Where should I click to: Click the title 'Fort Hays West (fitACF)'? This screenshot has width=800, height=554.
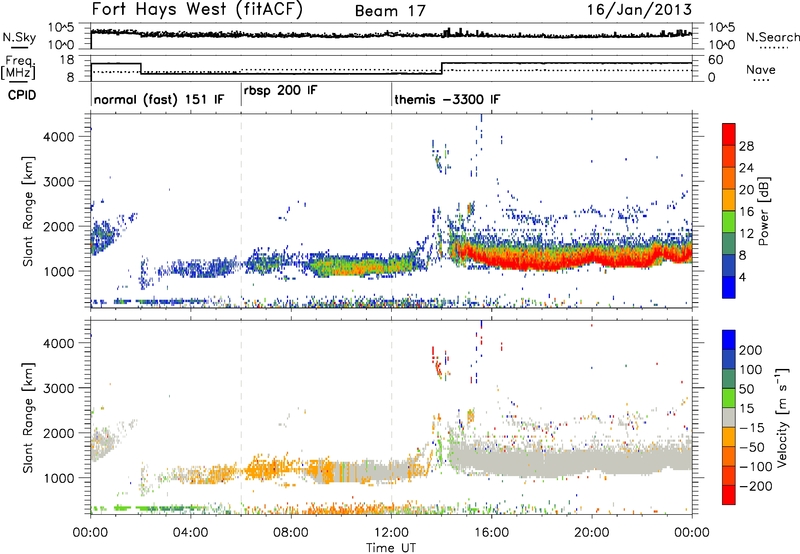pyautogui.click(x=197, y=10)
